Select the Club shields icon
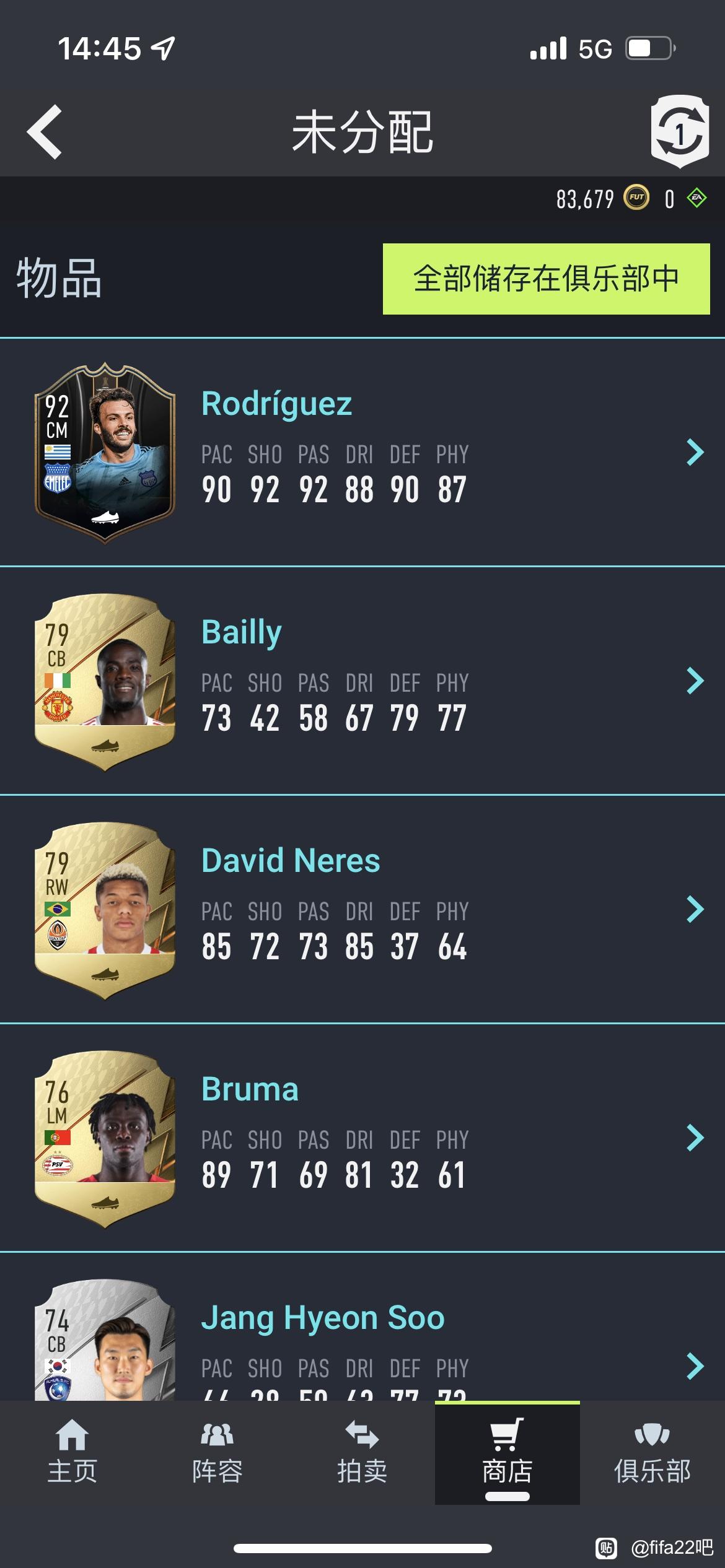 [x=652, y=1435]
